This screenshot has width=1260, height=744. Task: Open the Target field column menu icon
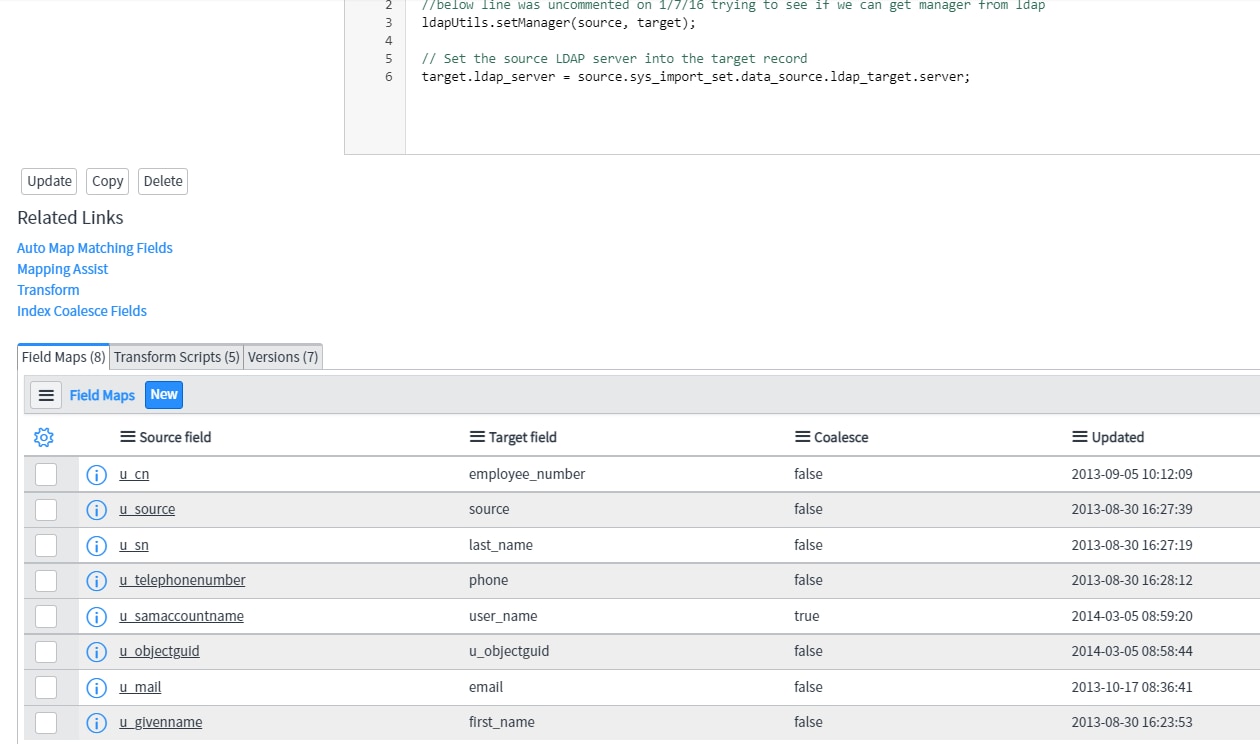(x=476, y=437)
